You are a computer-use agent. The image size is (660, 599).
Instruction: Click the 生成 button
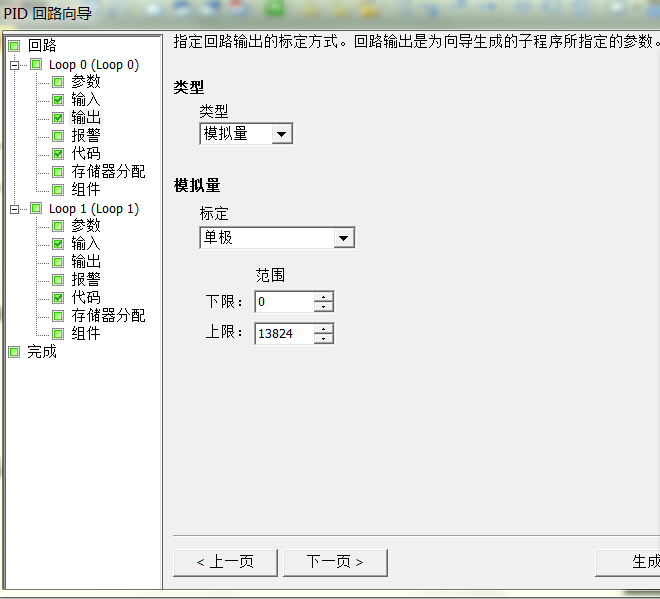tap(628, 562)
